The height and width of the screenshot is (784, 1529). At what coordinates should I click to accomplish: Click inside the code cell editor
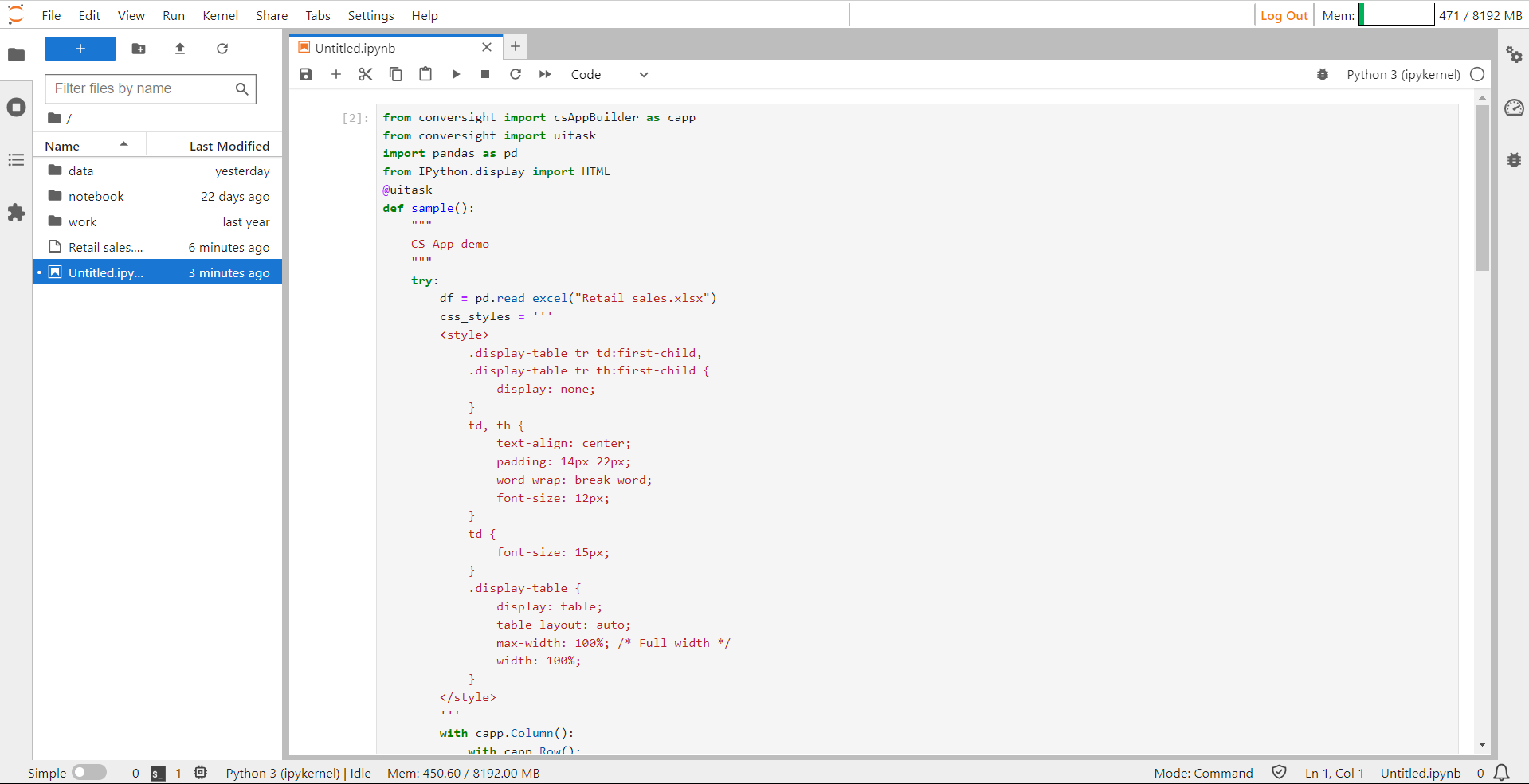916,430
